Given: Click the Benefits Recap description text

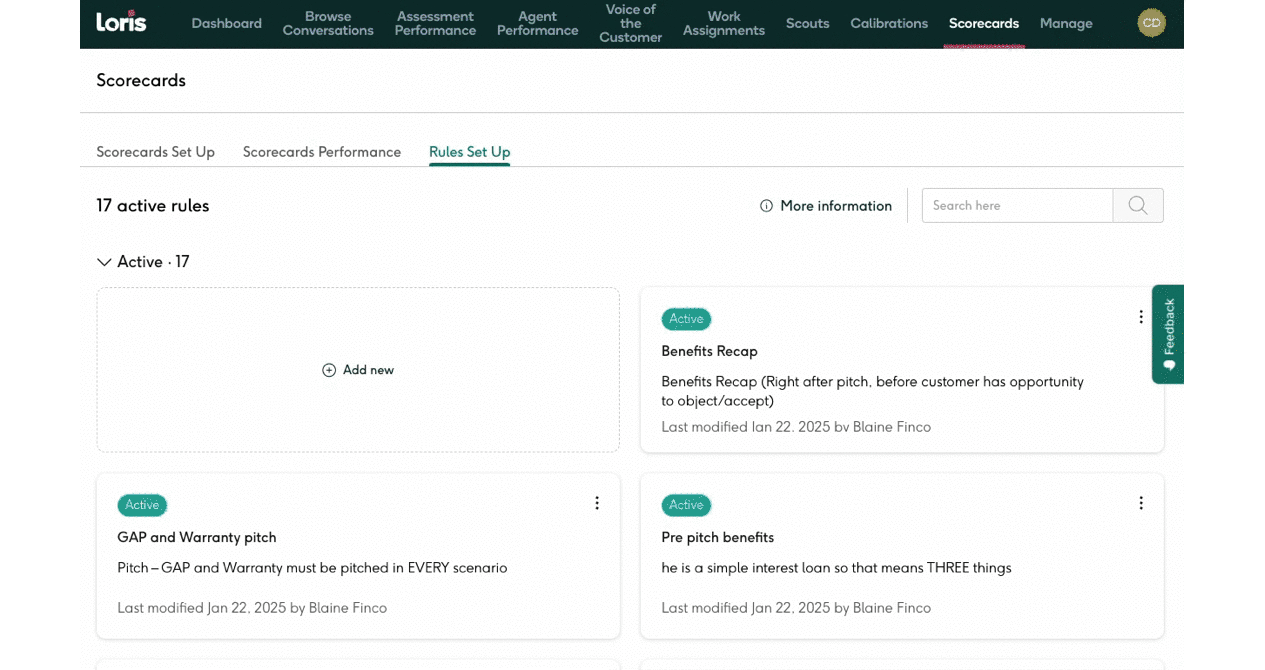Looking at the screenshot, I should pos(872,391).
